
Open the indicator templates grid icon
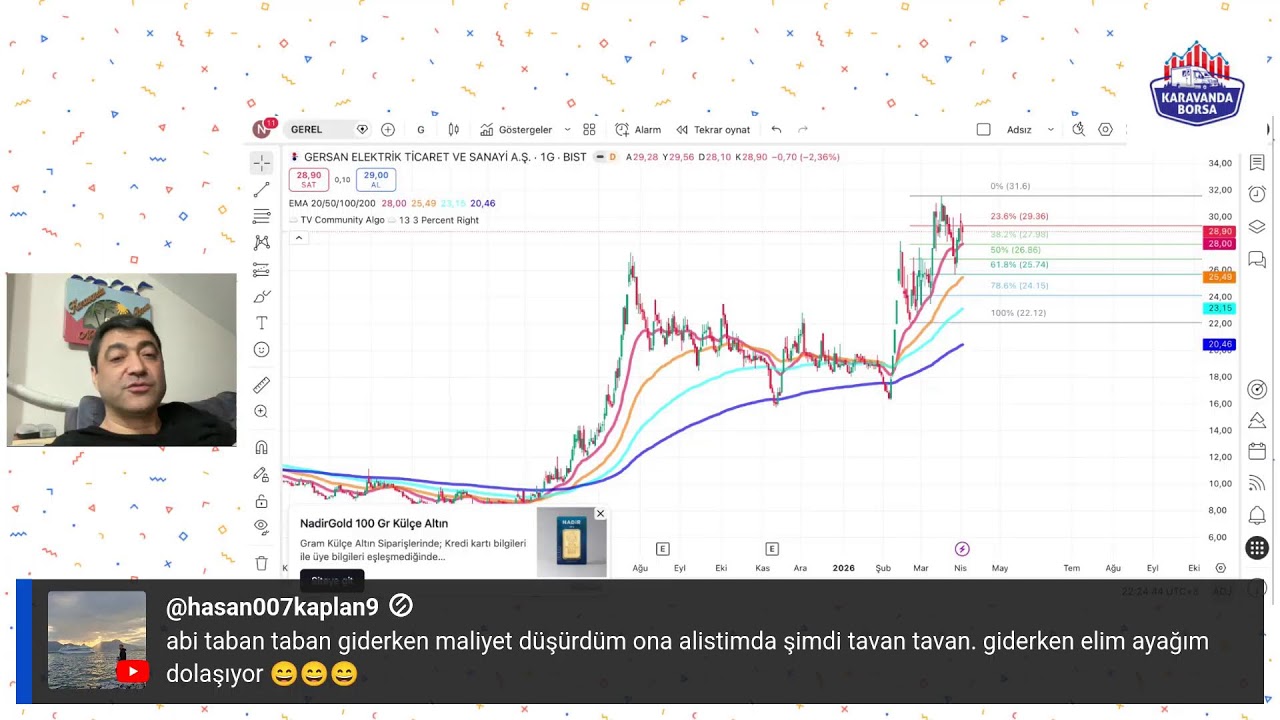(x=589, y=130)
